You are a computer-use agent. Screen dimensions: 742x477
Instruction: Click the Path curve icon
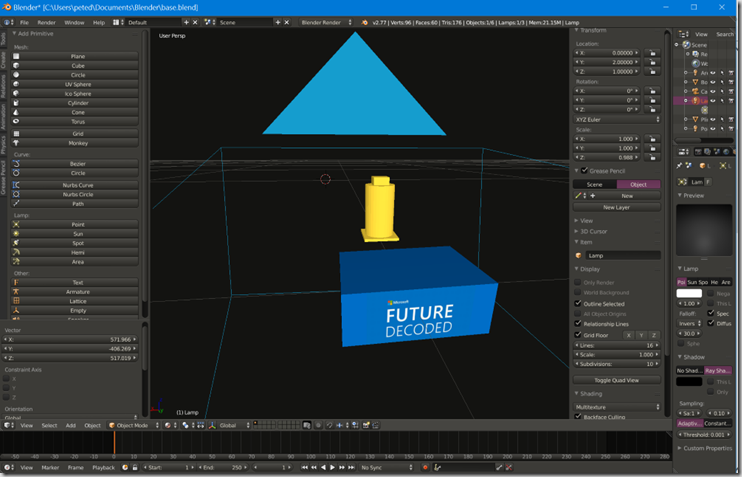click(x=16, y=203)
